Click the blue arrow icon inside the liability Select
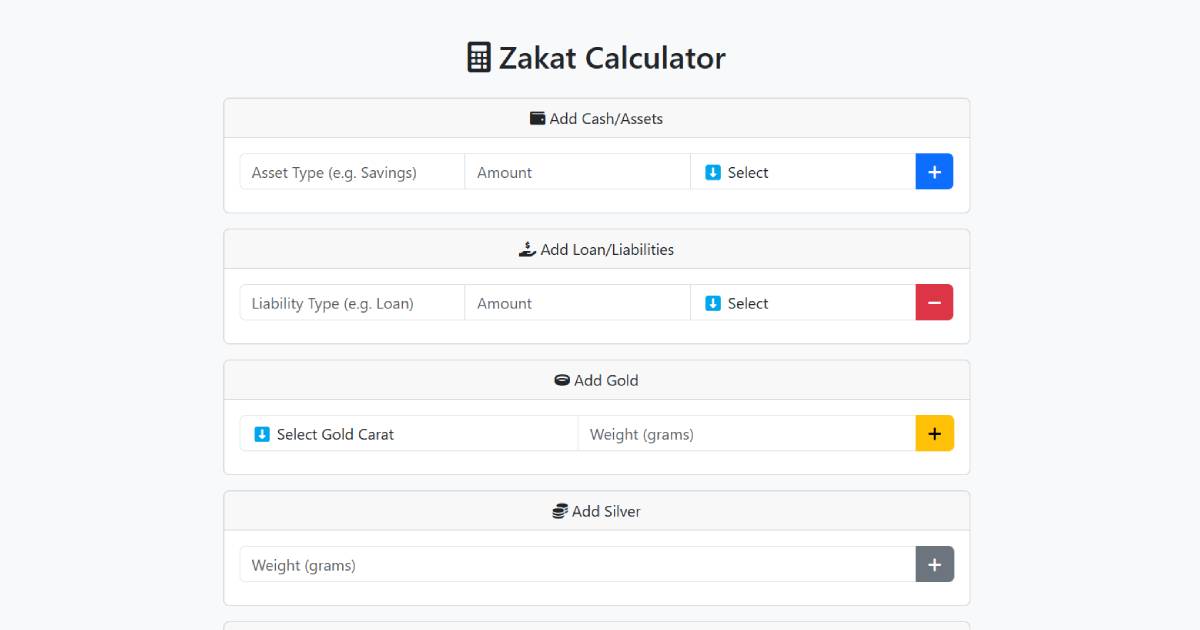1200x630 pixels. tap(712, 302)
